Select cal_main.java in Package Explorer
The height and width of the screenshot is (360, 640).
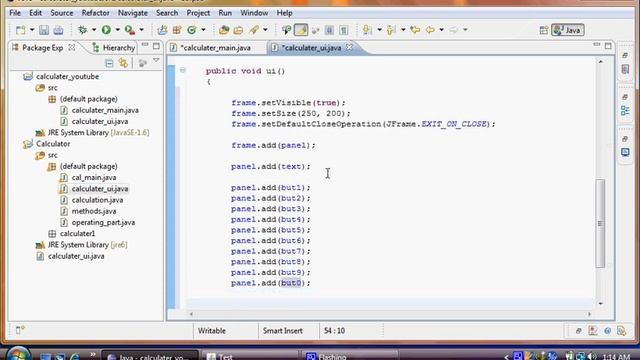(94, 178)
